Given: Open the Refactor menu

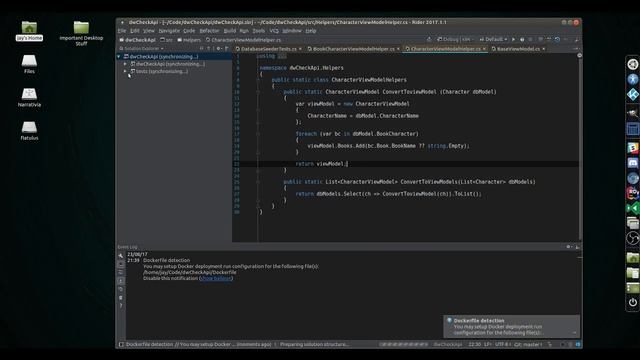Looking at the screenshot, I should pos(209,31).
